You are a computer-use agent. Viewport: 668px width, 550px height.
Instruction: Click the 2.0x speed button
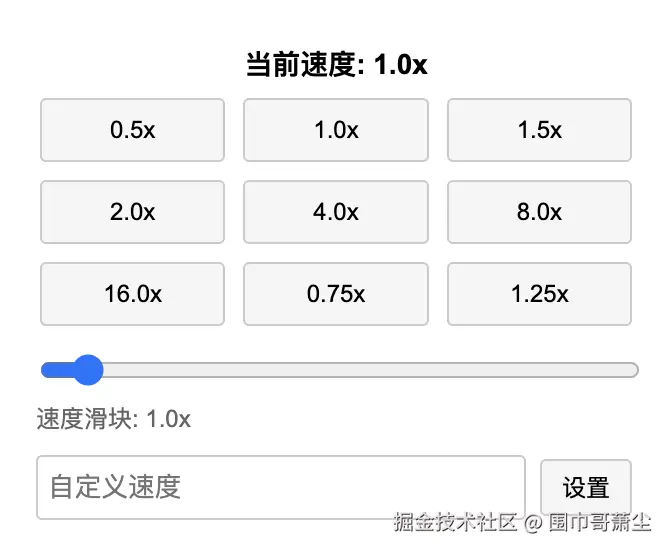point(132,212)
